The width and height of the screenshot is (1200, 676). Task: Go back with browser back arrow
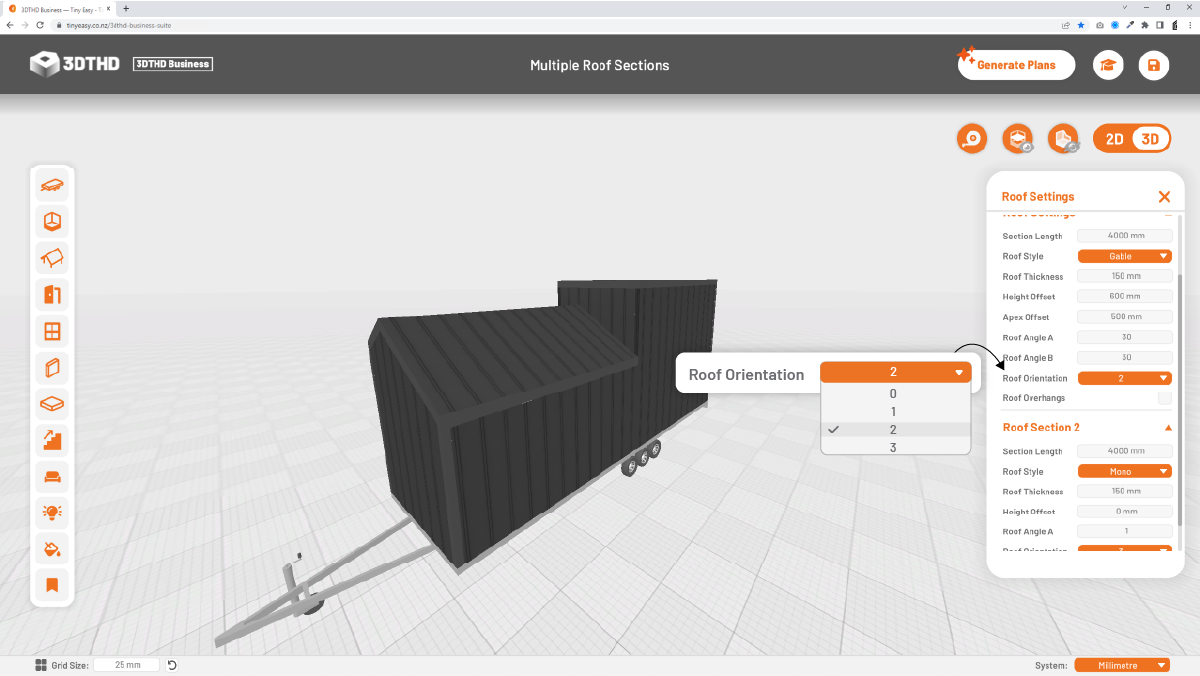pos(10,25)
